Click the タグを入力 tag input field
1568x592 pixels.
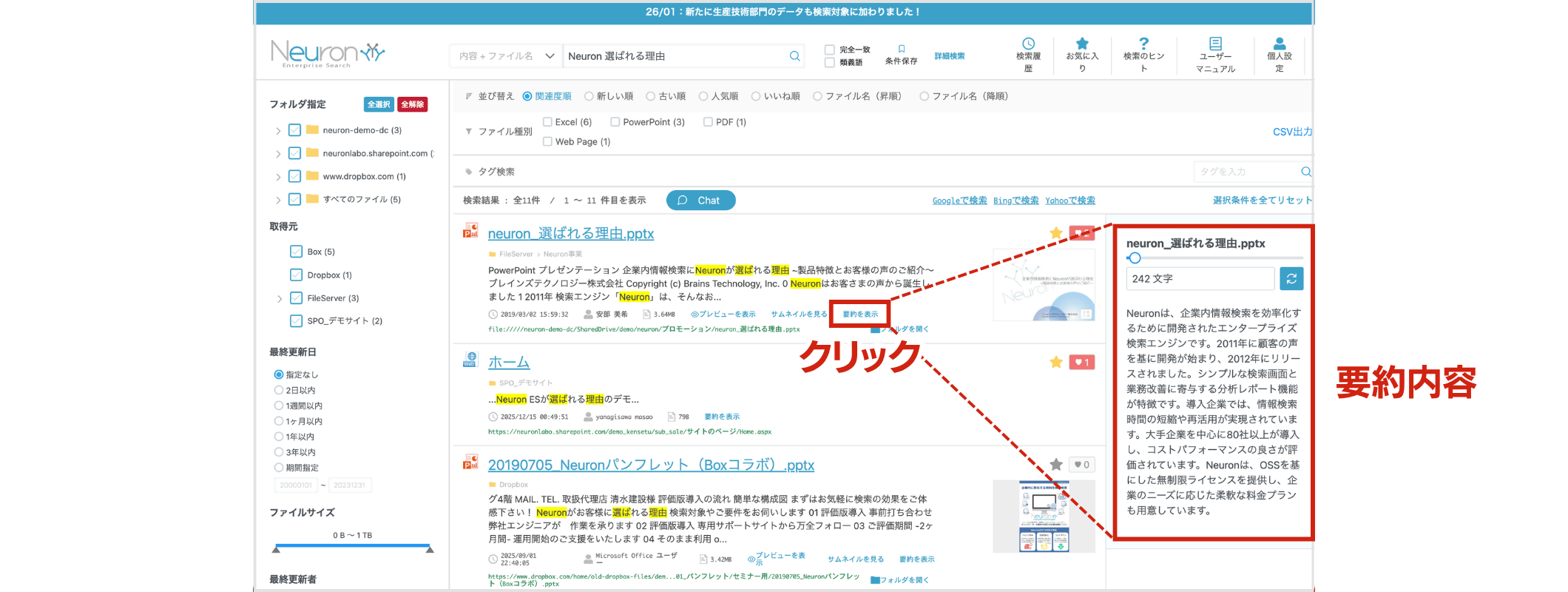1247,172
